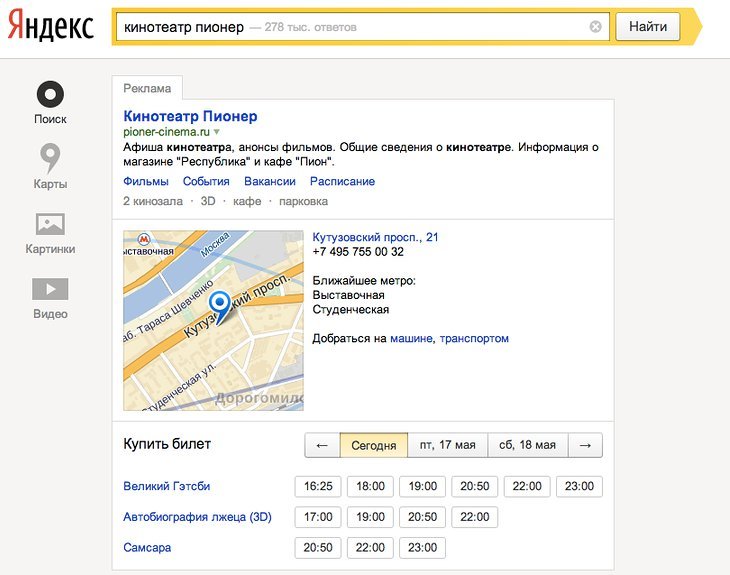Choose Великий Гэтсби 22:00 showtime
Viewport: 730px width, 575px height.
pyautogui.click(x=527, y=487)
